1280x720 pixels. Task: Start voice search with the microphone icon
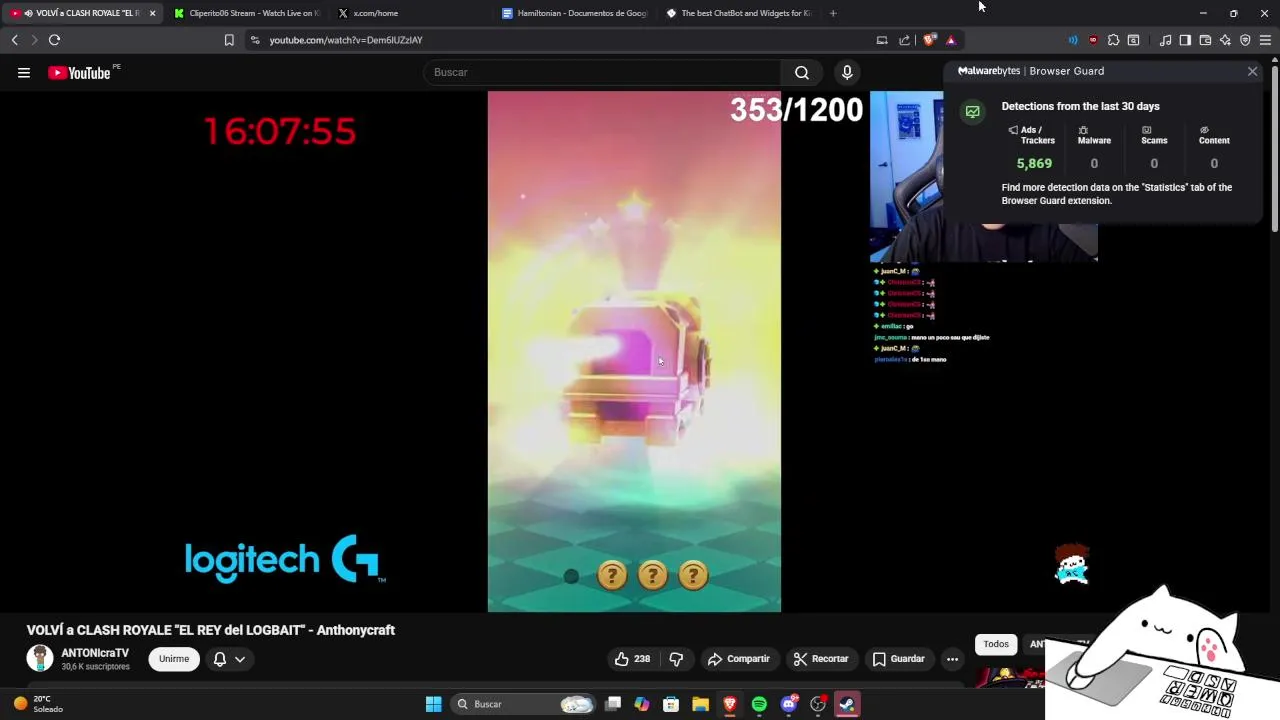pyautogui.click(x=847, y=72)
